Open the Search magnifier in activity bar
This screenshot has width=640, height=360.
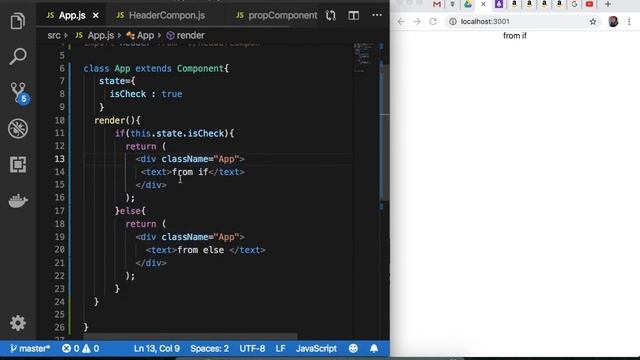18,56
